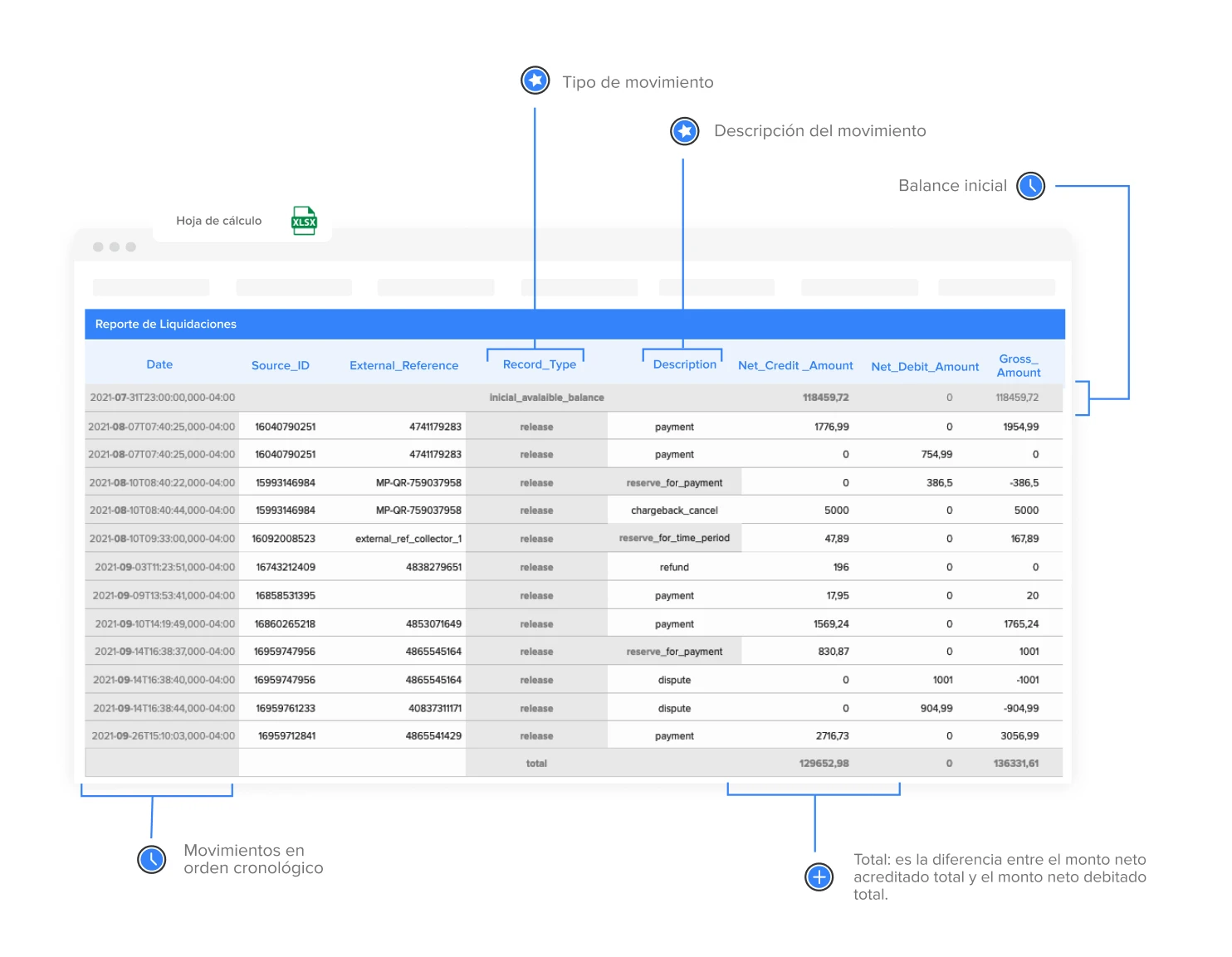The height and width of the screenshot is (957, 1232).
Task: Click the Reporte de Liquidaciones title bar
Action: [574, 324]
